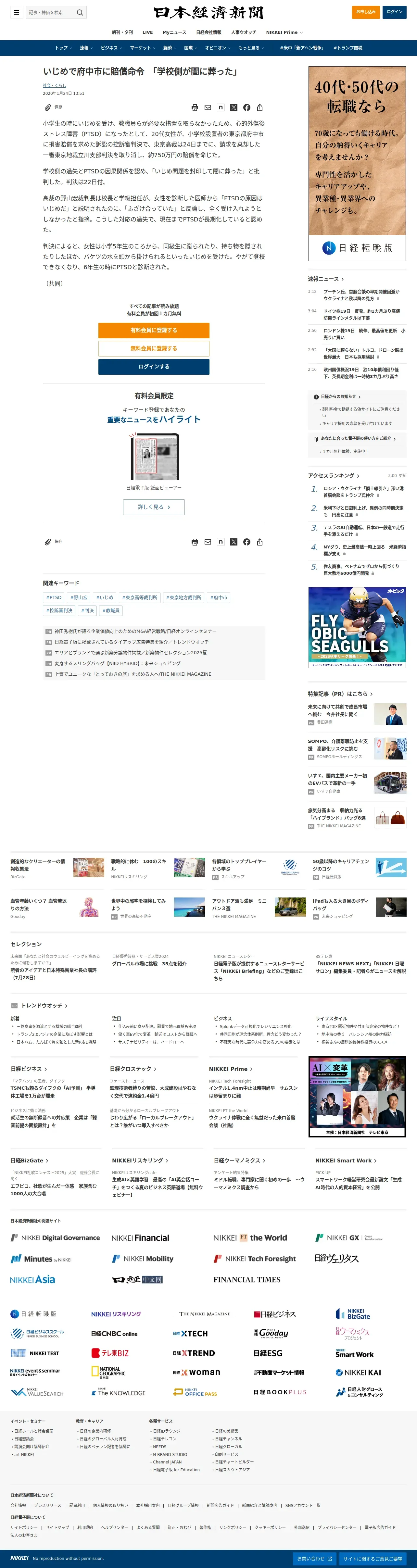Open FINANCIAL TIMES logo link
This screenshot has height=1568, width=417.
click(246, 1279)
